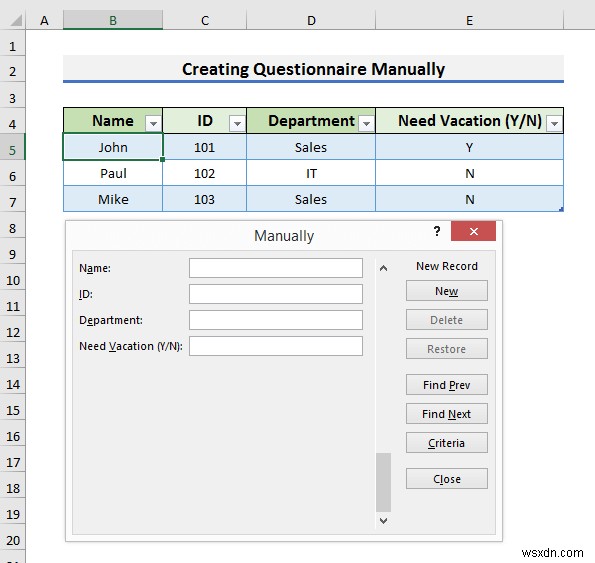Screen dimensions: 595x563
Task: Select column E header
Action: pos(470,20)
